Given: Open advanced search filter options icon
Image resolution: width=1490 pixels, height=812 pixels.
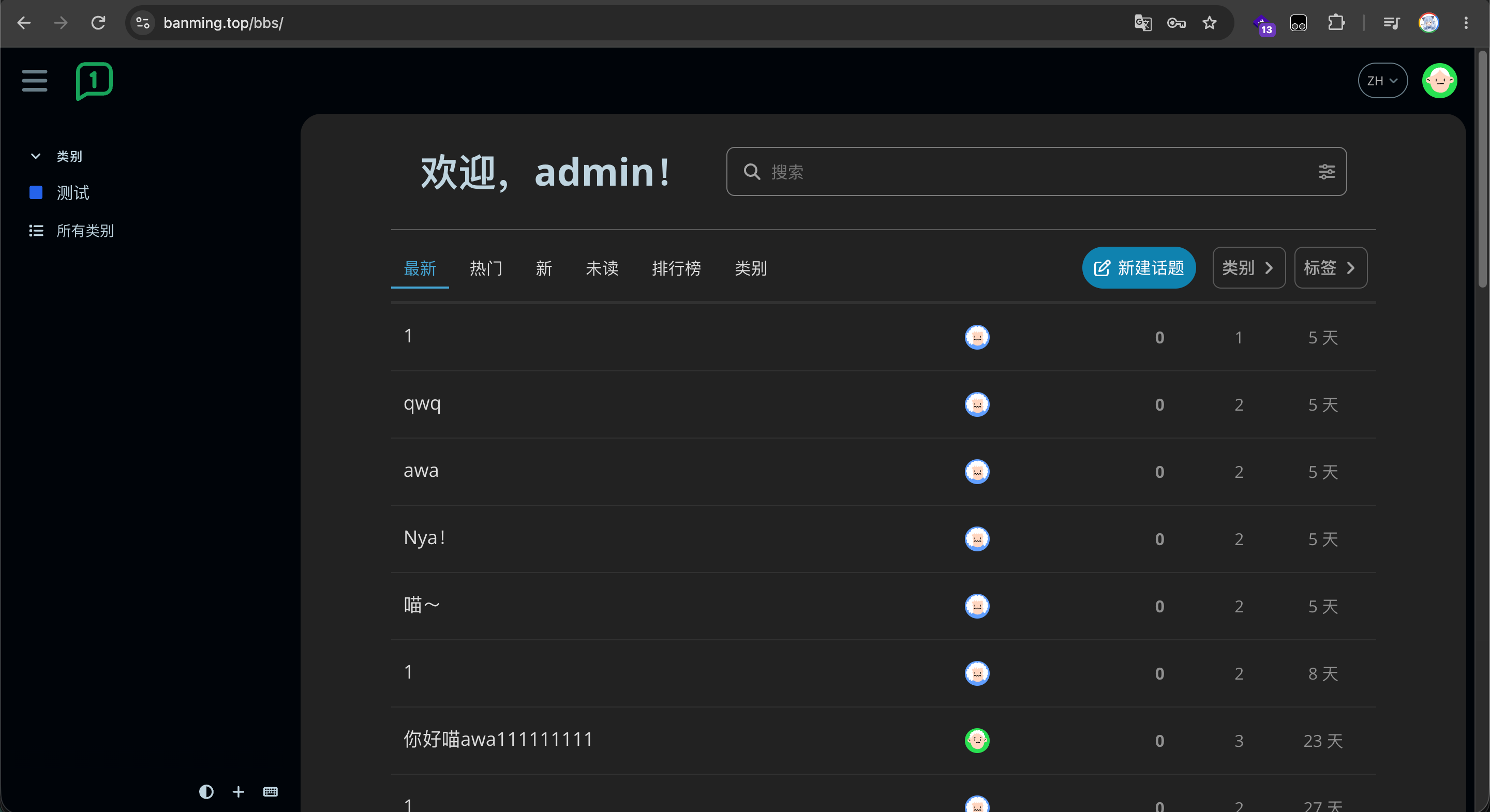Looking at the screenshot, I should tap(1327, 172).
